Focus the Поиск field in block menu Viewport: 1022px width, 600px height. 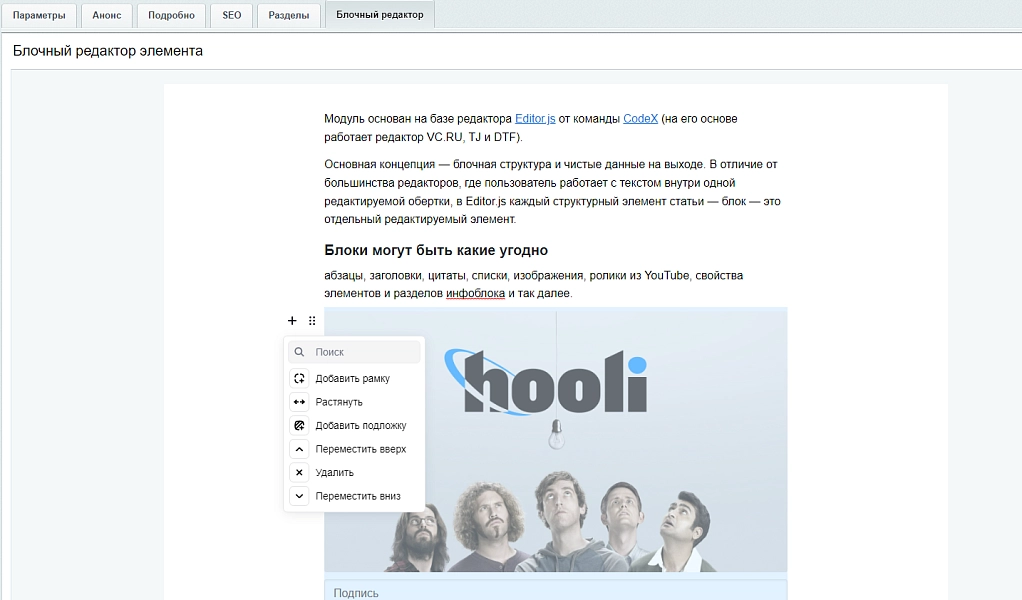(x=355, y=352)
